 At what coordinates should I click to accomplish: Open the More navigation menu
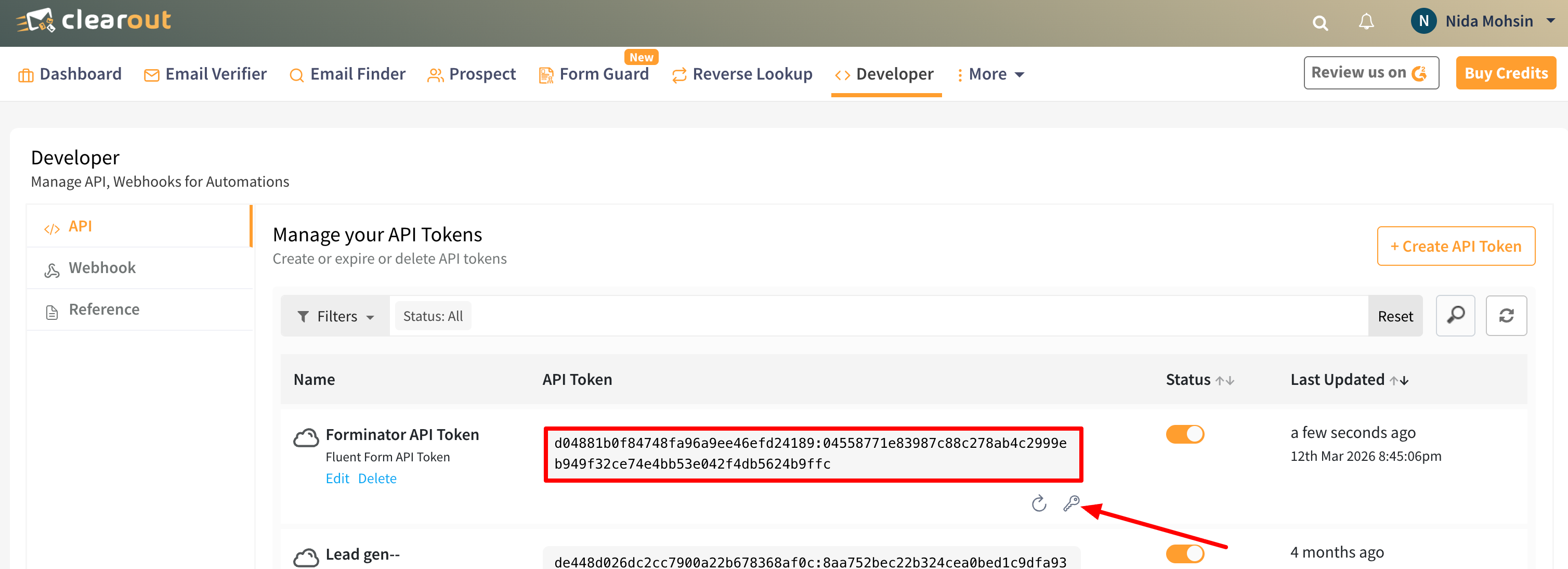point(990,74)
